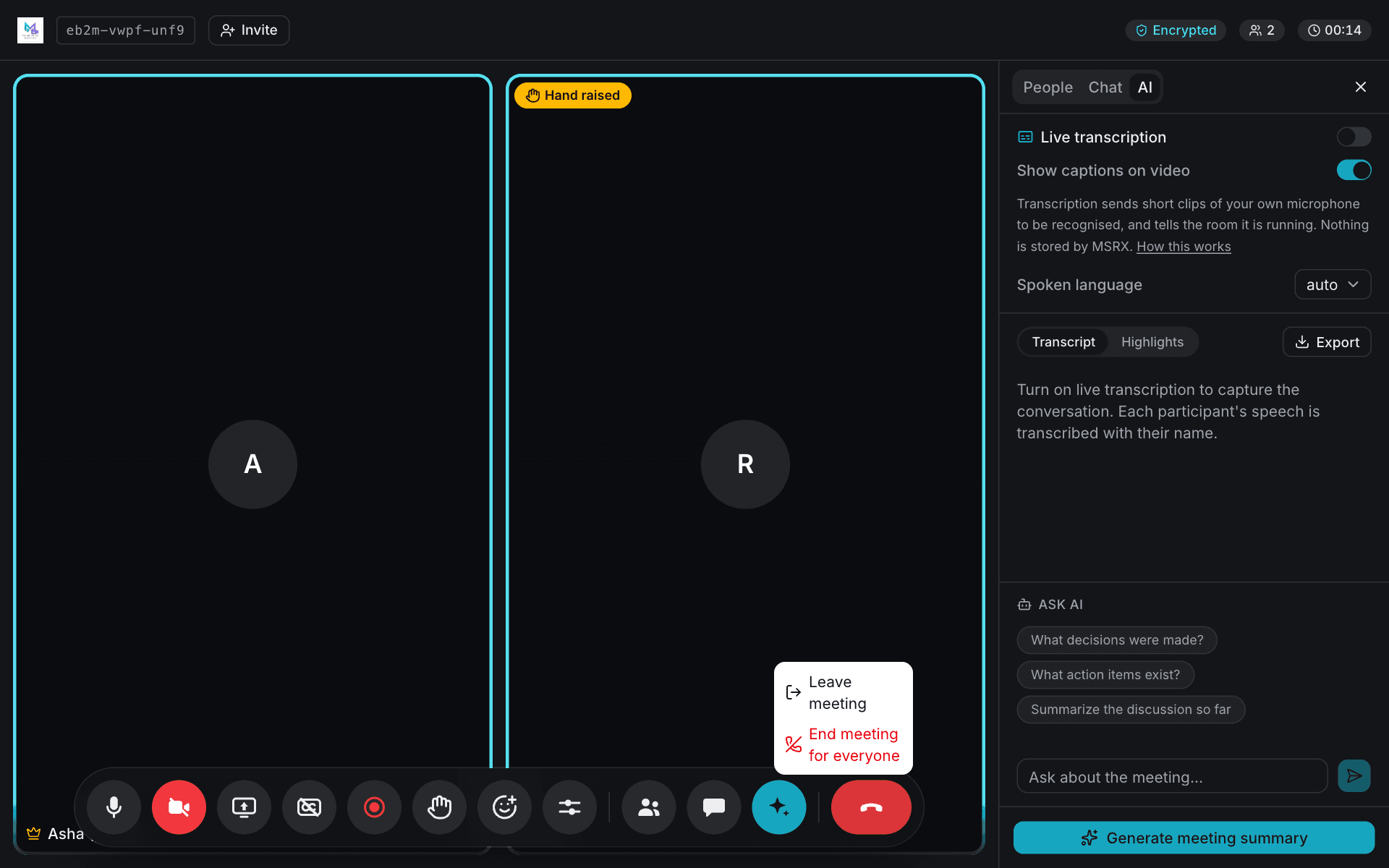Show the participants list icon

pos(649,807)
